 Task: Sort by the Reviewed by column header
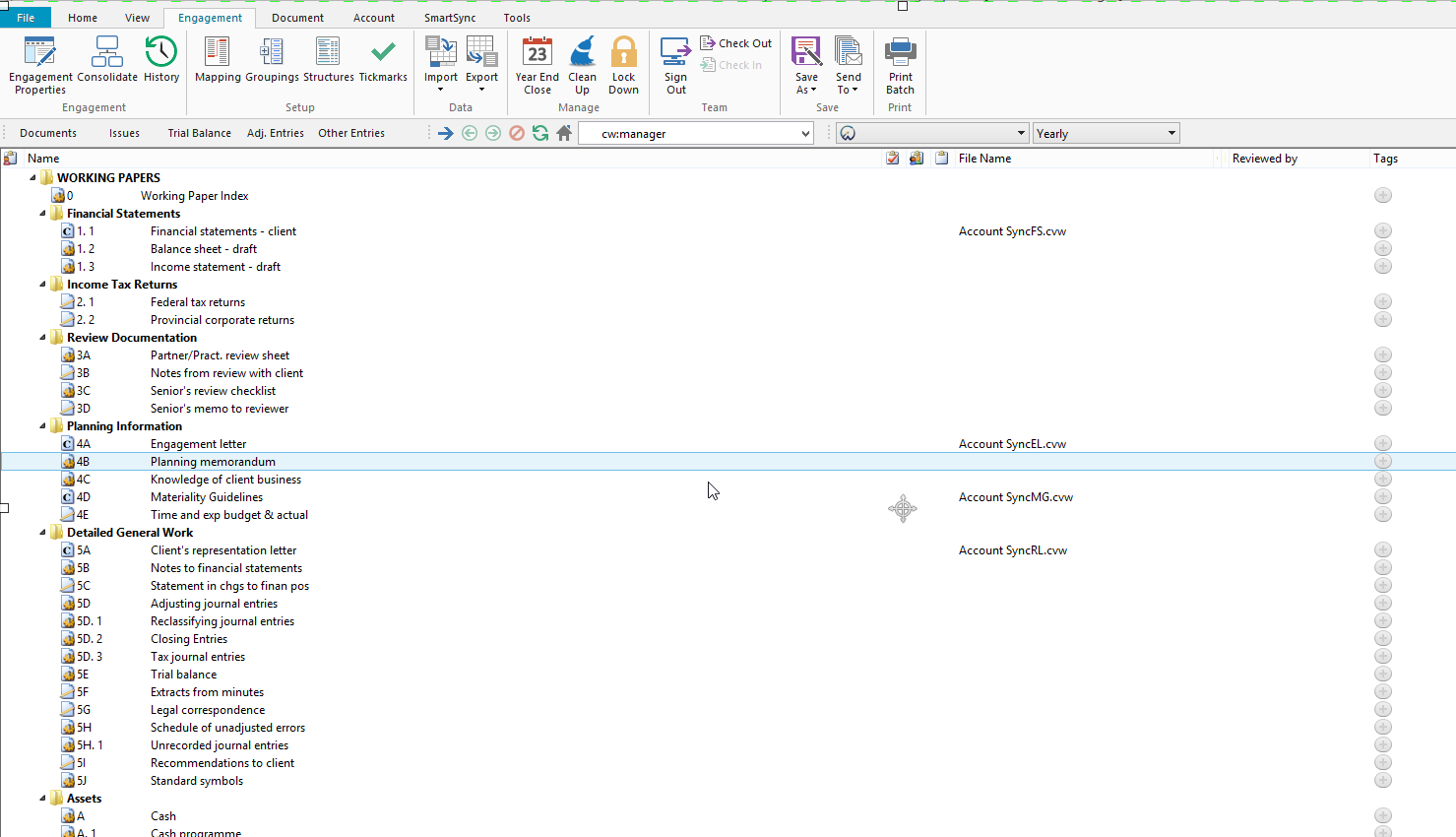(x=1265, y=158)
